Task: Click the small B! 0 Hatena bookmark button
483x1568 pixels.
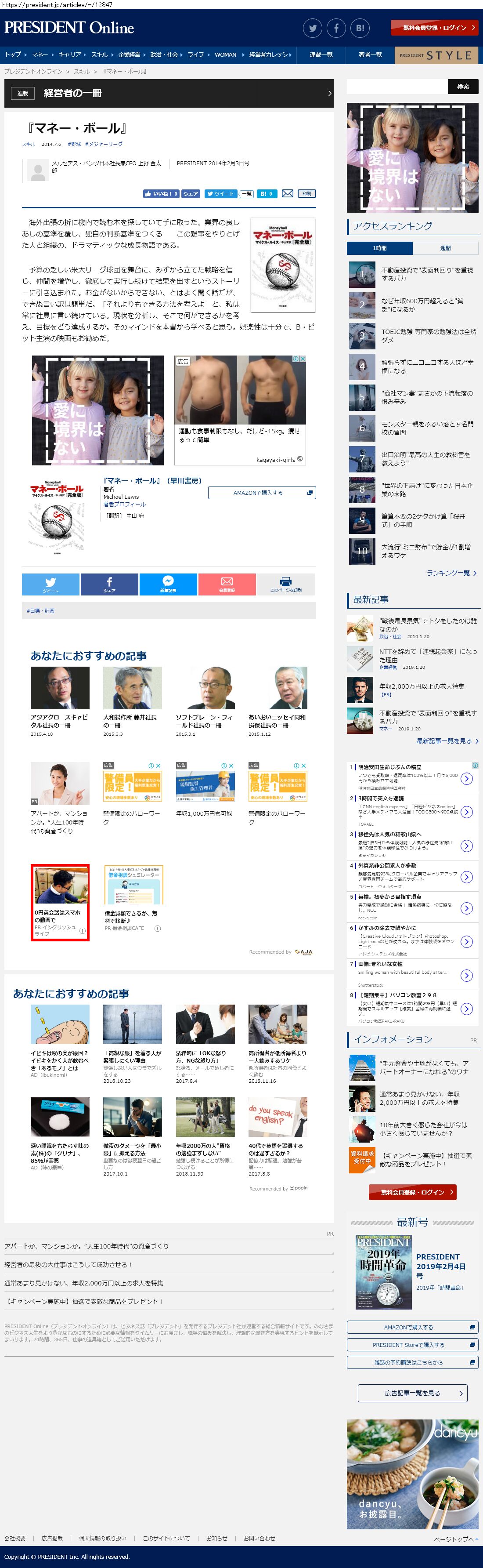Action: tap(267, 193)
